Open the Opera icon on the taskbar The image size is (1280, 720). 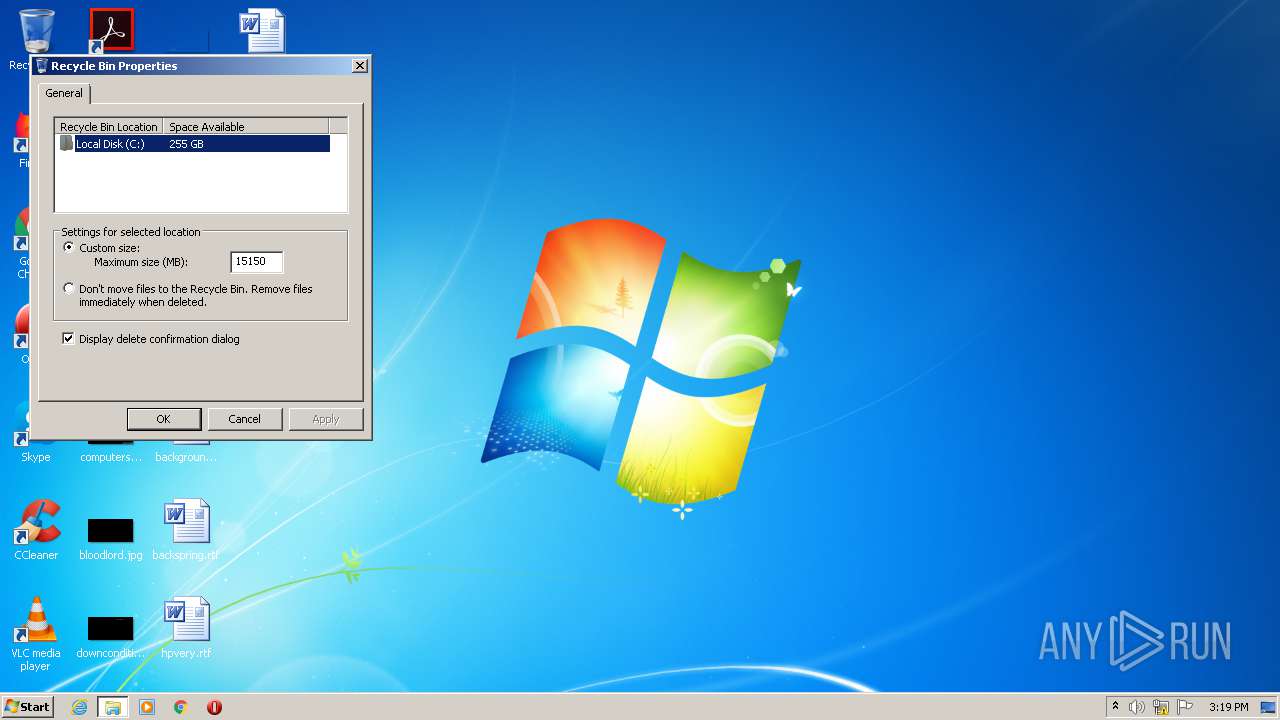tap(214, 707)
